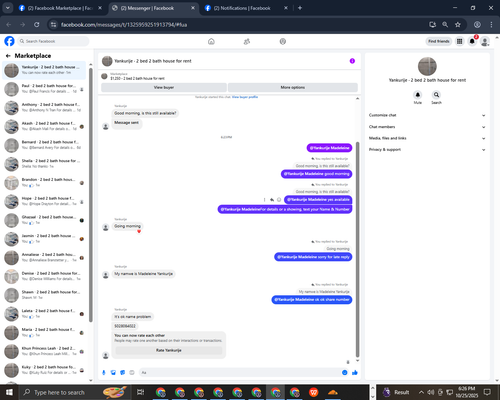
Task: Click the taskbar volume speaker icon
Action: tap(431, 392)
